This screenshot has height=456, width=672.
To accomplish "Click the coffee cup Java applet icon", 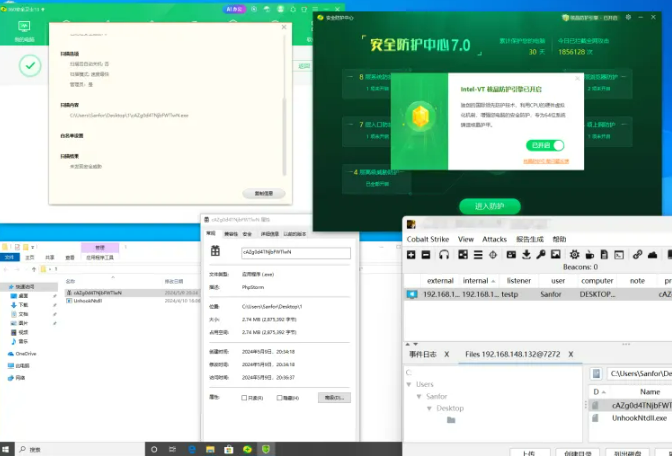I will [589, 255].
